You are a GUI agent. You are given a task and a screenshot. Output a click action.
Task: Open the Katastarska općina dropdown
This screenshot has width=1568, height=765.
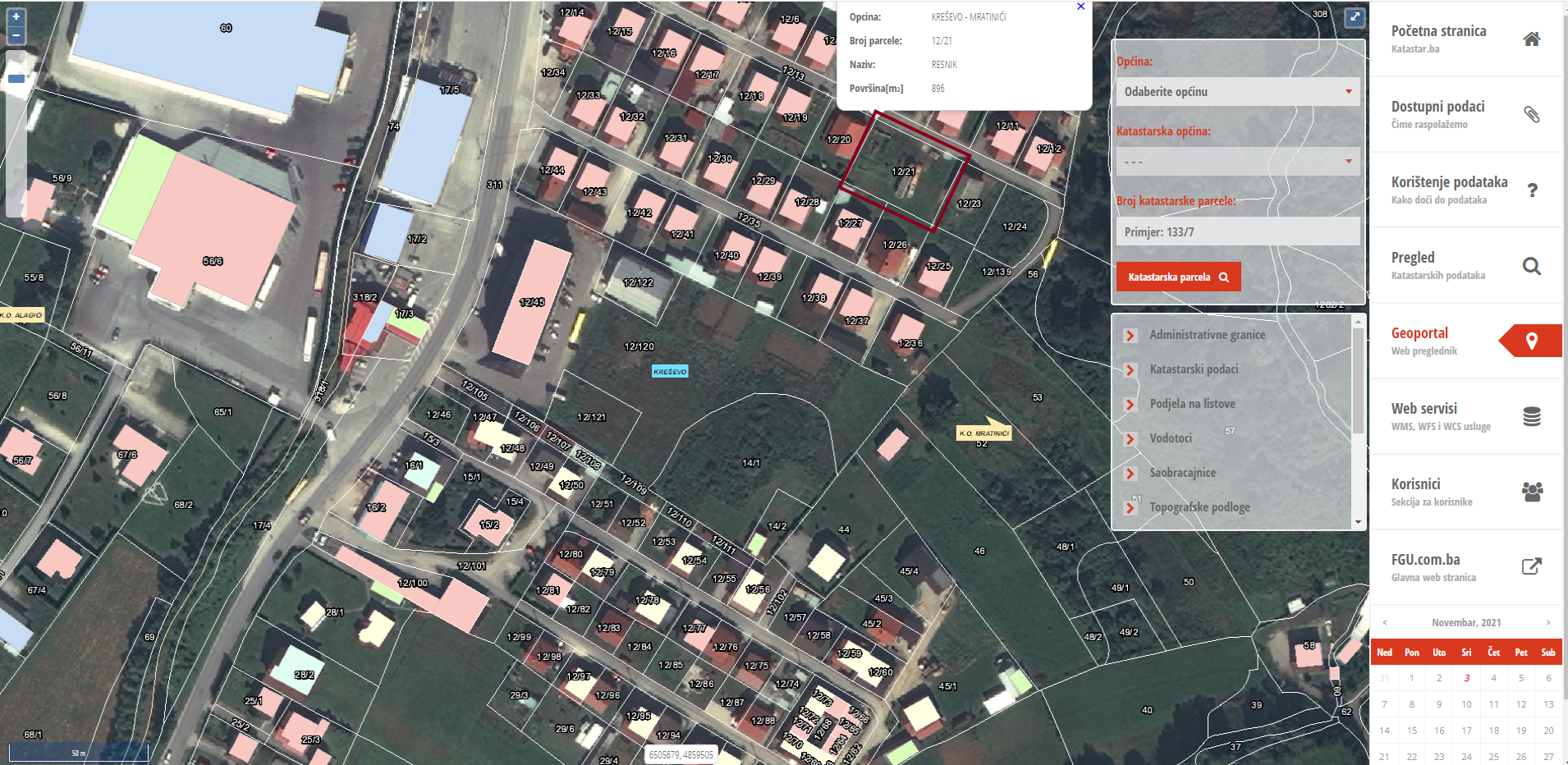1237,162
